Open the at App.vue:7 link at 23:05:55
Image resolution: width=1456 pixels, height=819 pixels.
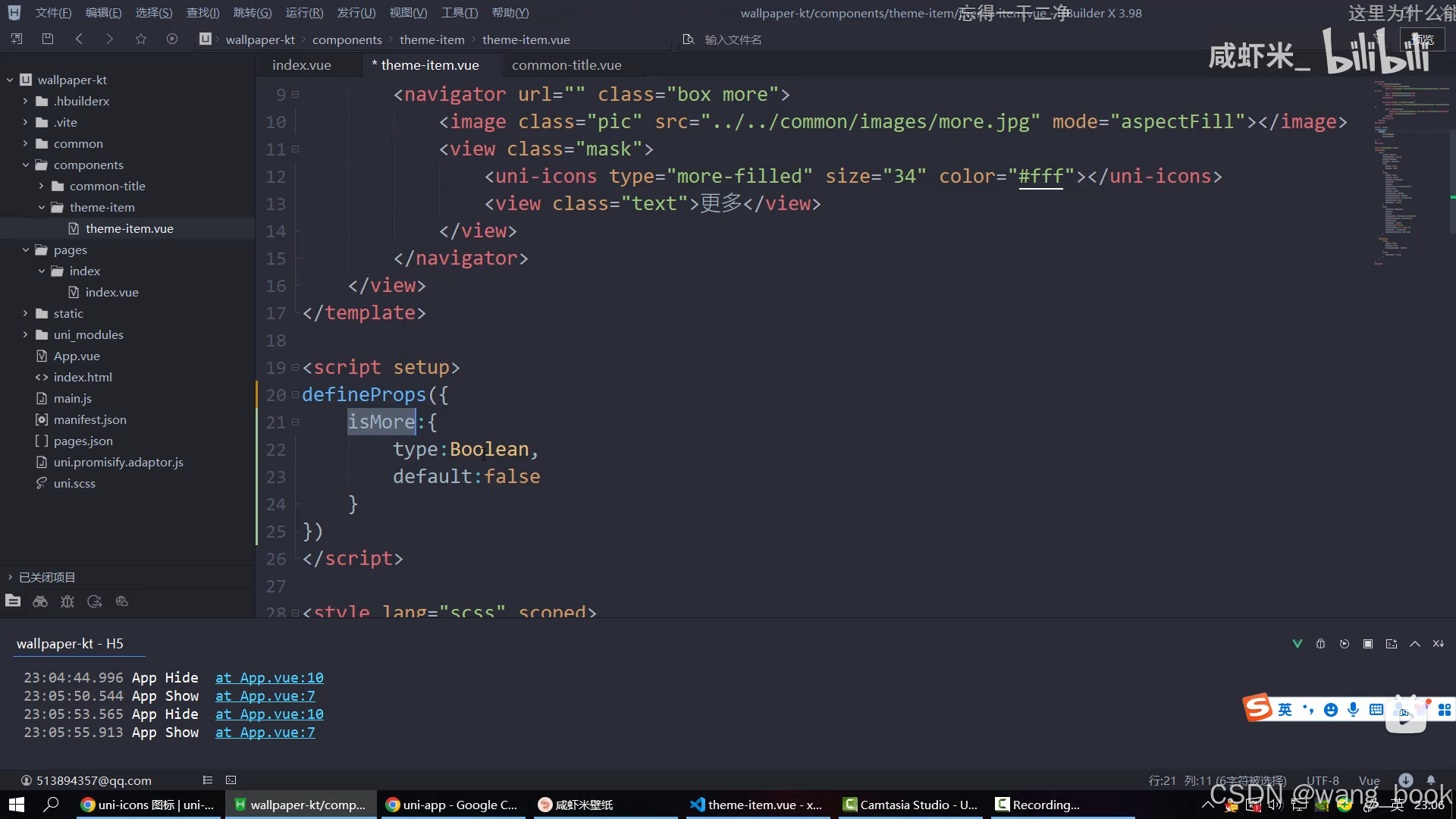coord(265,733)
